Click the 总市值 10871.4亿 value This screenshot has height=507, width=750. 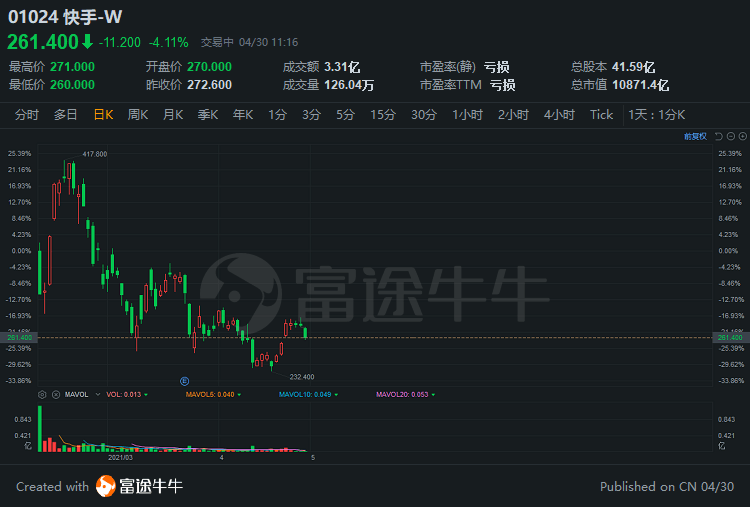click(640, 85)
